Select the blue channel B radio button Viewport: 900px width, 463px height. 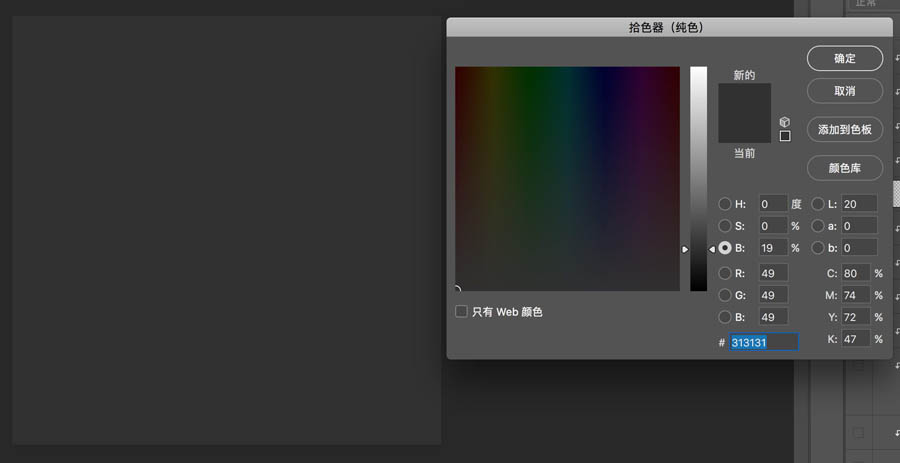click(x=725, y=317)
